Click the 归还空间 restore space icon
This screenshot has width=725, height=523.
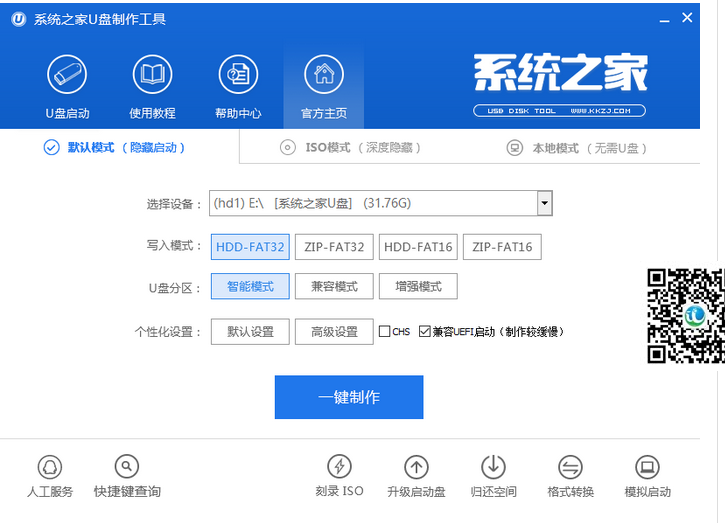click(493, 467)
